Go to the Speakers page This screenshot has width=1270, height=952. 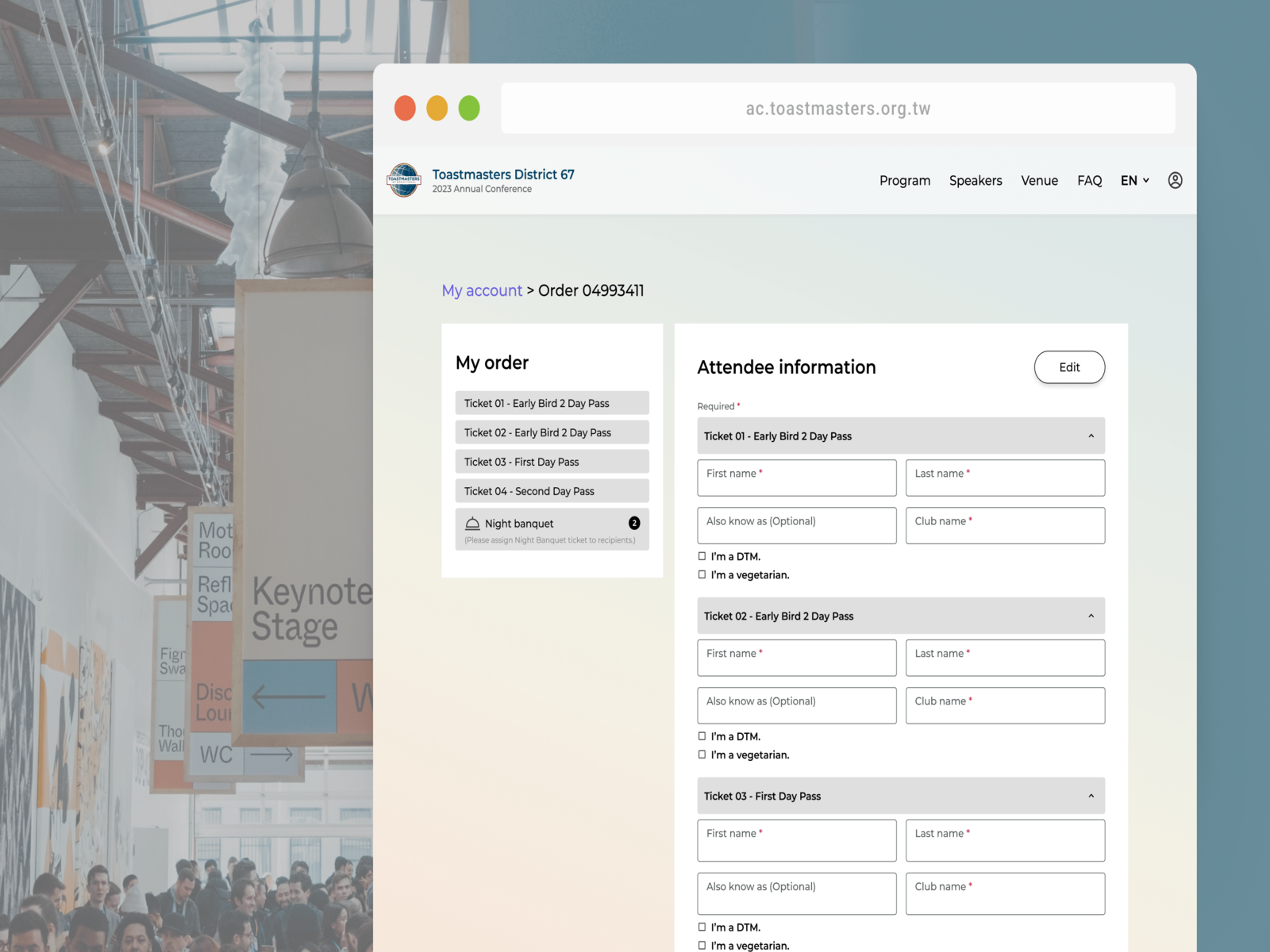pos(975,181)
